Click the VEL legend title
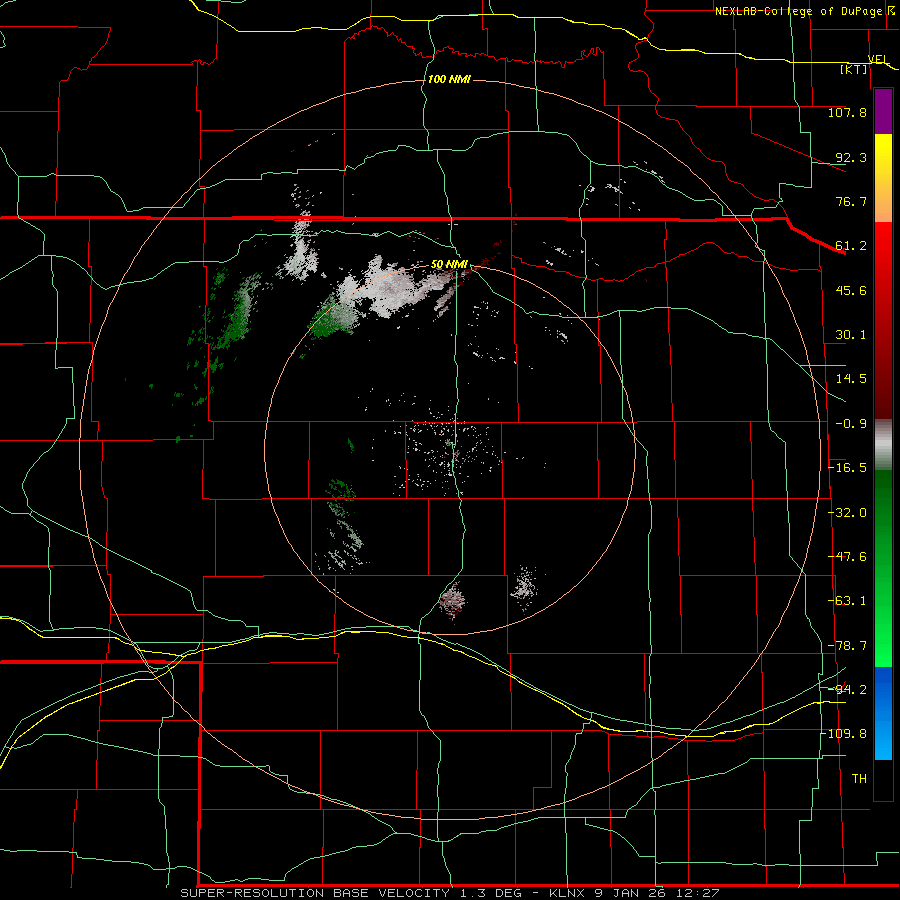 (x=878, y=59)
